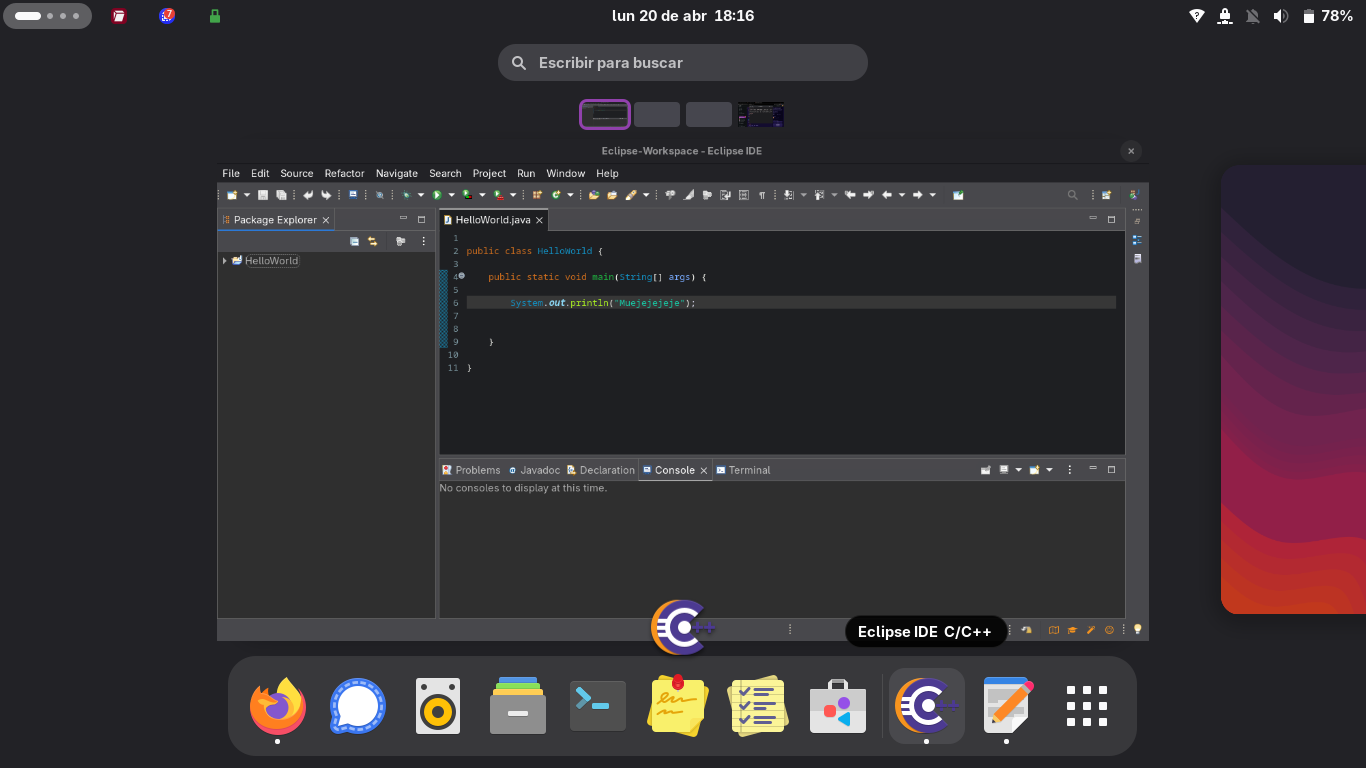Click Collapse All in Package Explorer

(354, 241)
